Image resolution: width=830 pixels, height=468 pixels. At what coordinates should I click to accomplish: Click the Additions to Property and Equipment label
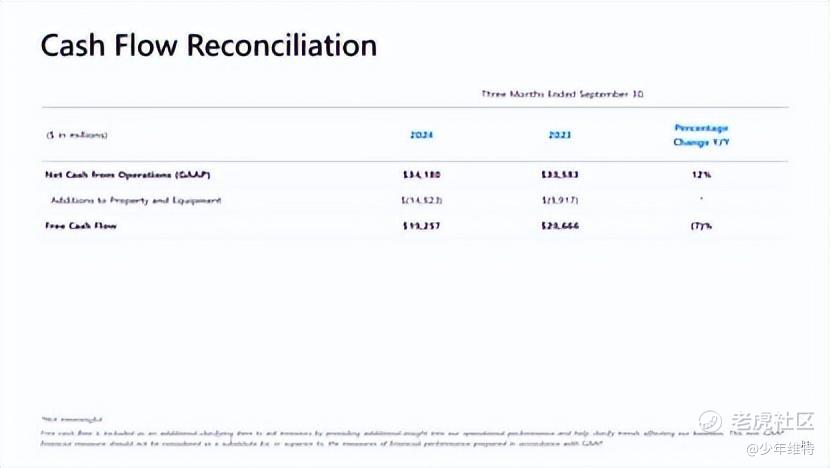click(136, 201)
